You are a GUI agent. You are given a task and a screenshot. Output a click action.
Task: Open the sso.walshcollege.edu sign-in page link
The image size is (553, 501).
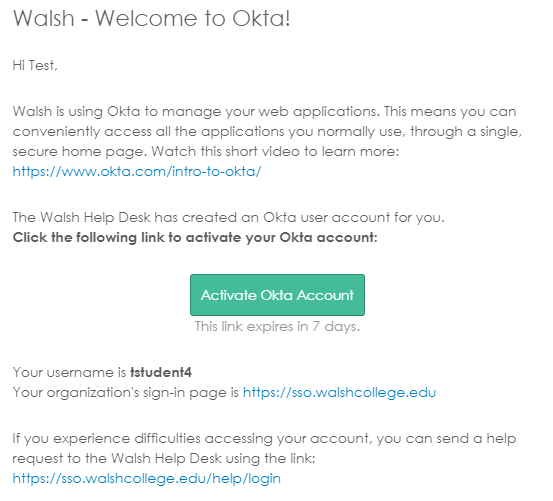tap(339, 392)
